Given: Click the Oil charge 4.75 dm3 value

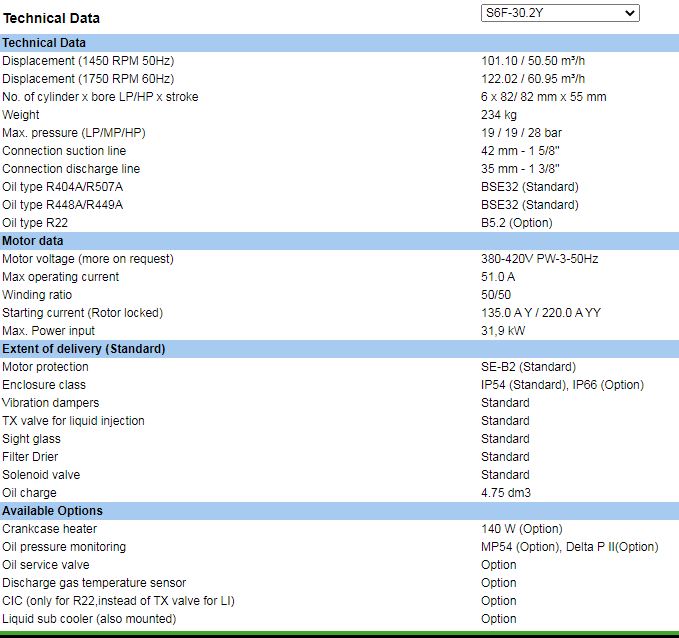Looking at the screenshot, I should pyautogui.click(x=505, y=493).
